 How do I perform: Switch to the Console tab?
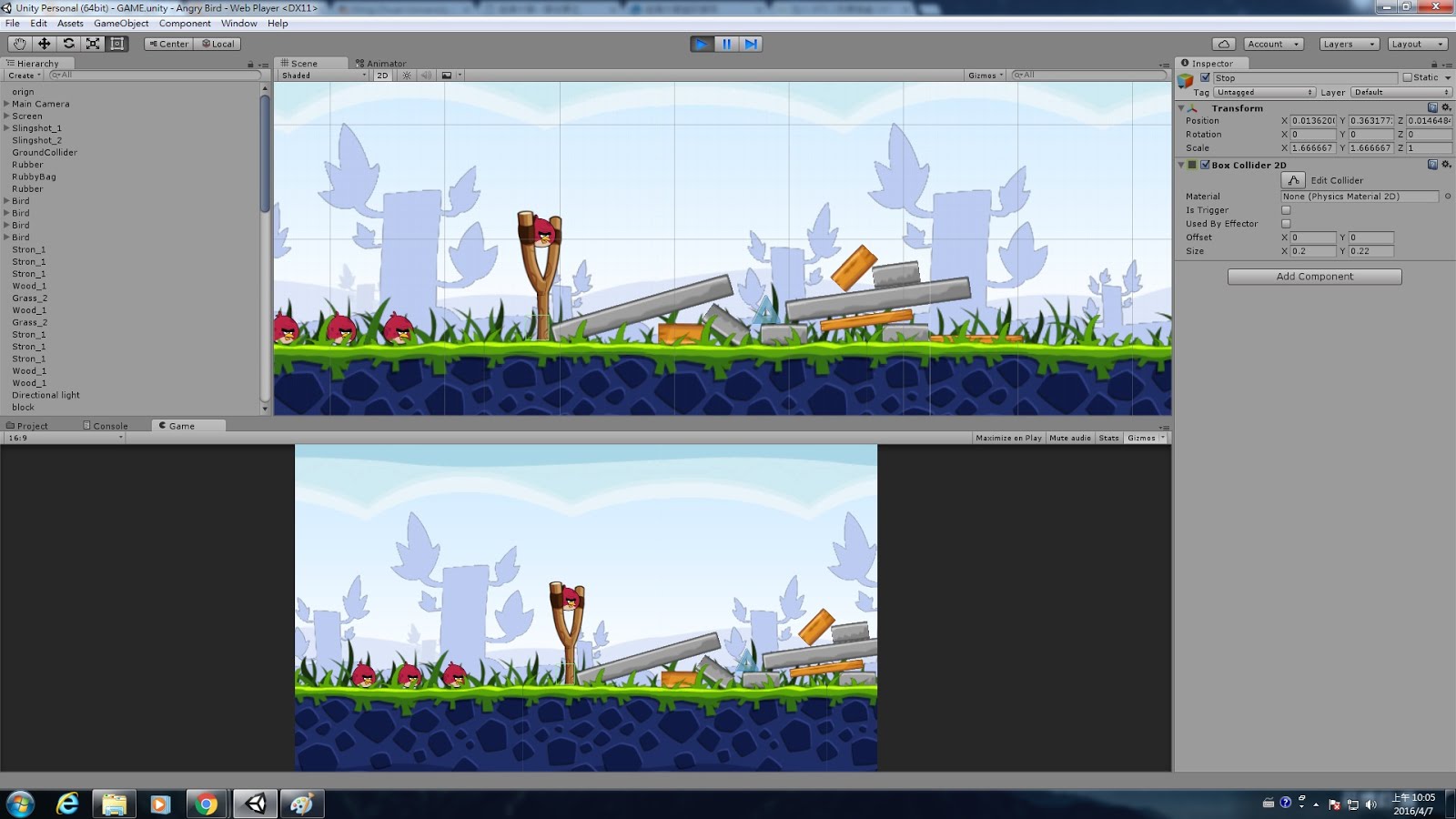pyautogui.click(x=106, y=426)
